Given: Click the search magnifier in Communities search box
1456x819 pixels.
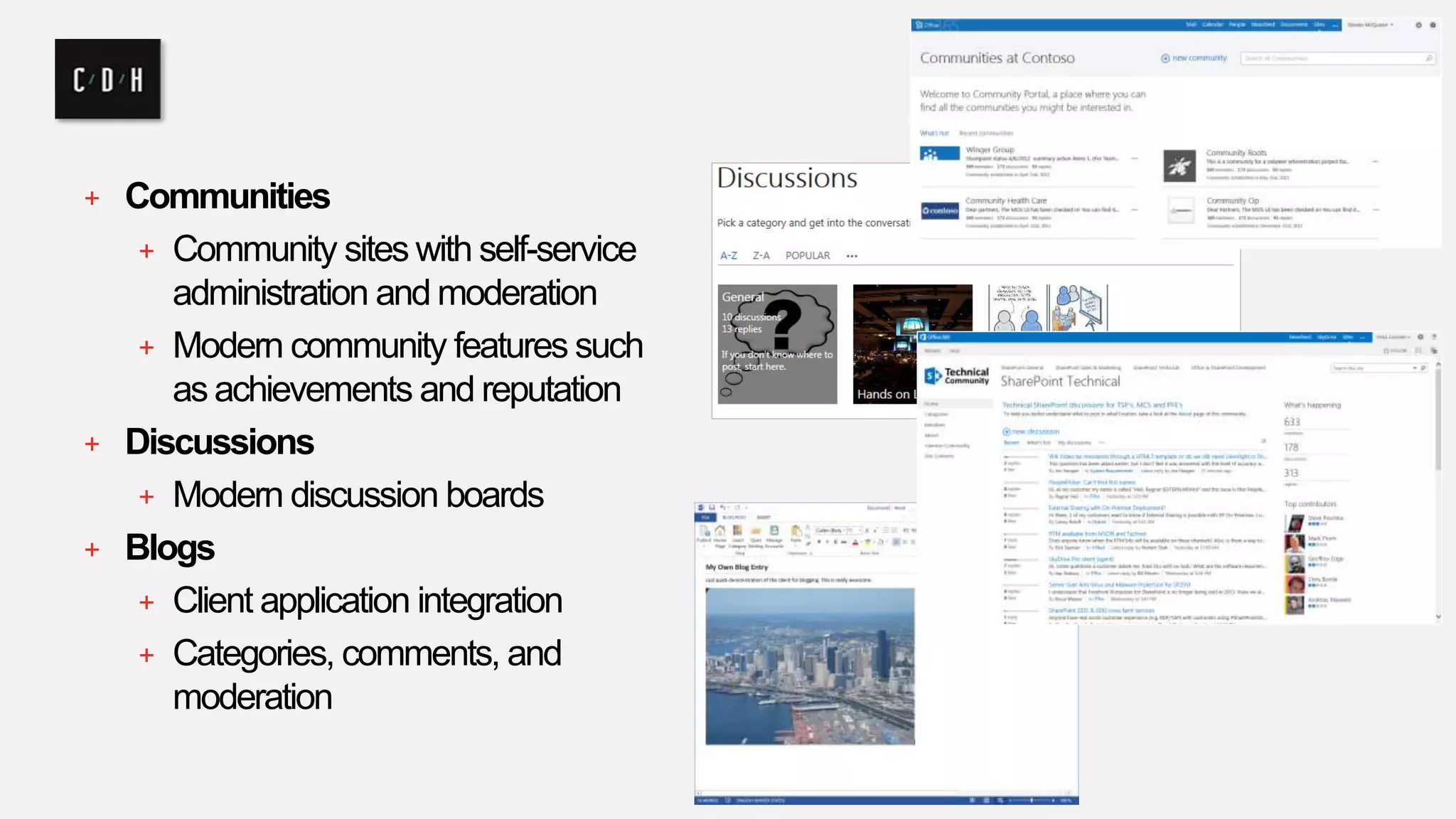Looking at the screenshot, I should pyautogui.click(x=1428, y=58).
